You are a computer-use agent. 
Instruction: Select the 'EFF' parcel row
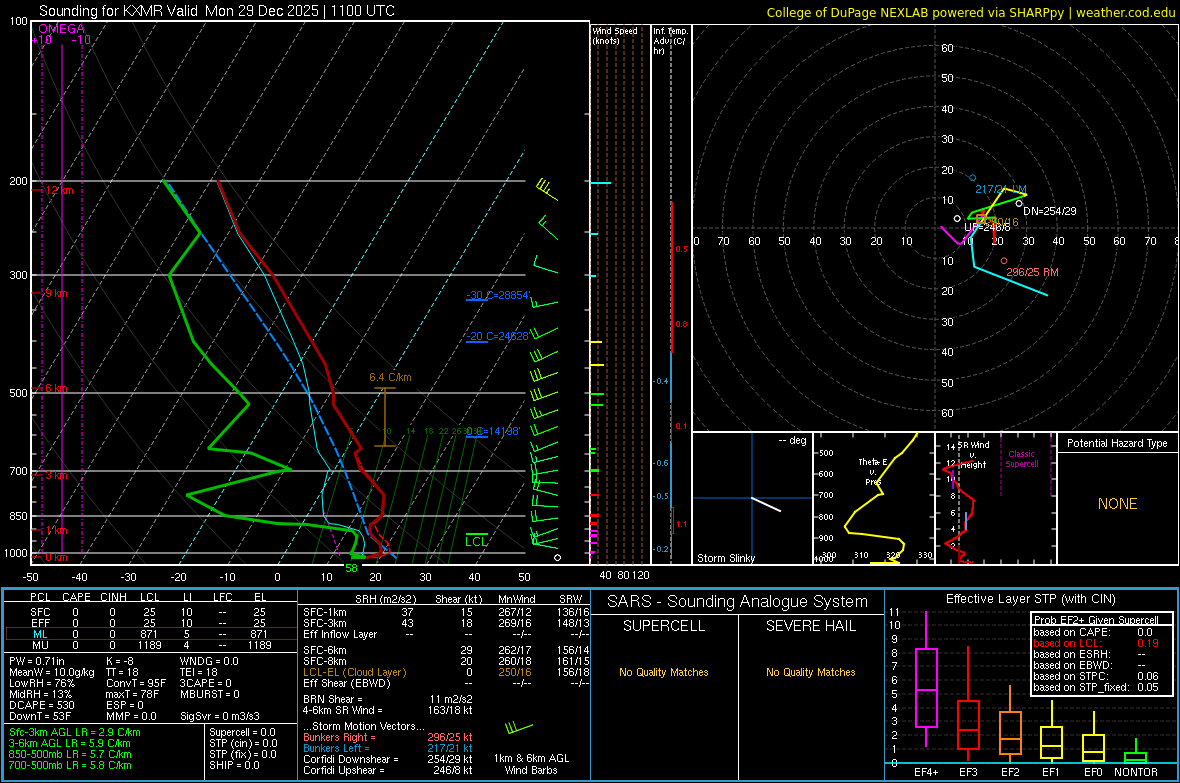[x=150, y=623]
